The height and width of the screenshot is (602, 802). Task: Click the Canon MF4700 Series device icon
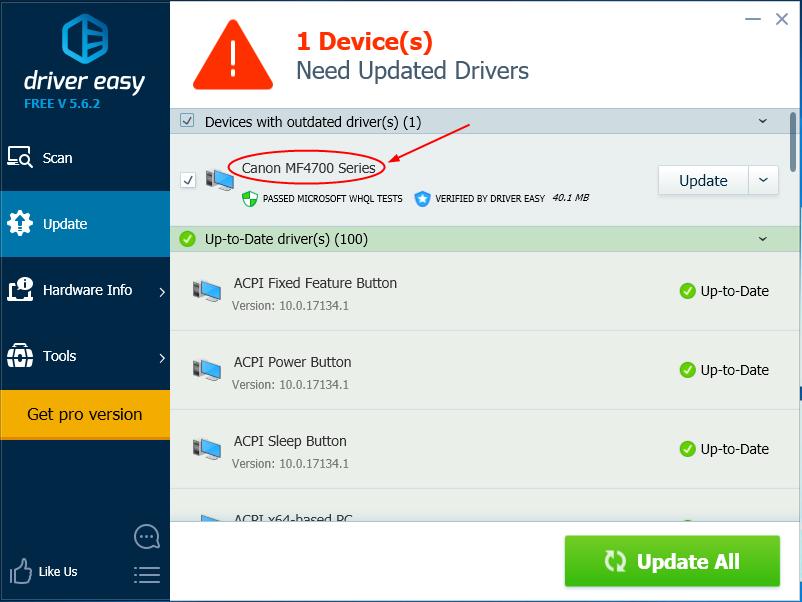(220, 180)
